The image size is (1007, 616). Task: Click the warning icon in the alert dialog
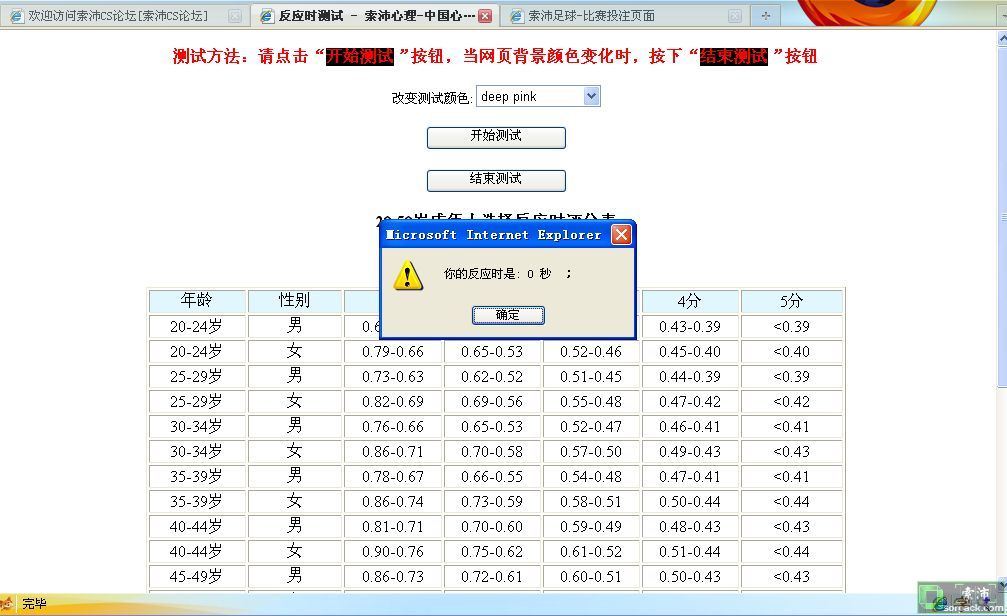click(408, 275)
